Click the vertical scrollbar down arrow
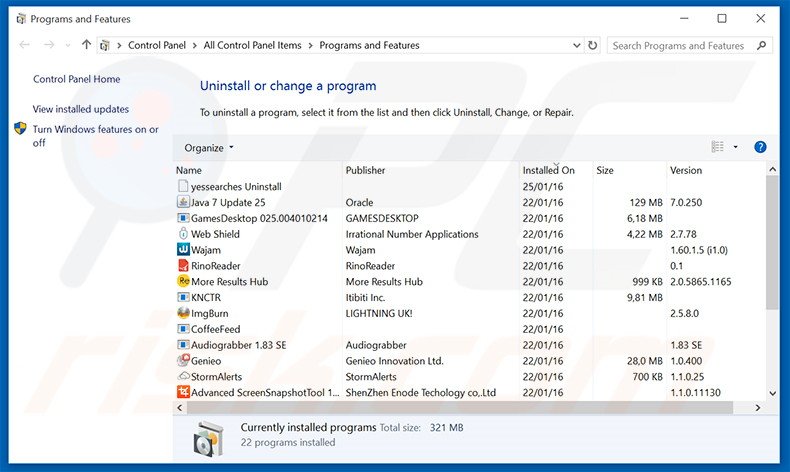 pyautogui.click(x=772, y=393)
